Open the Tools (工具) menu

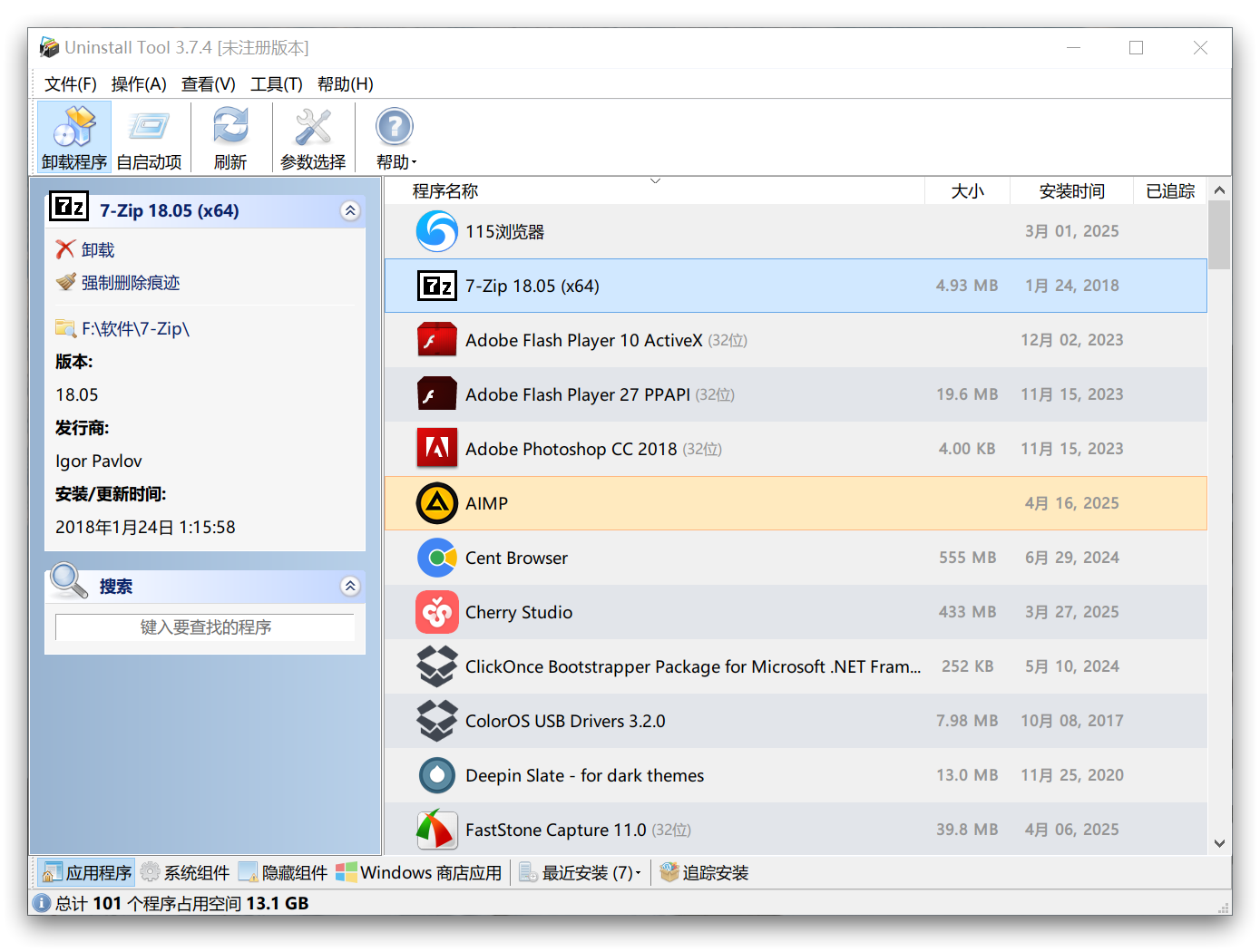(x=277, y=84)
